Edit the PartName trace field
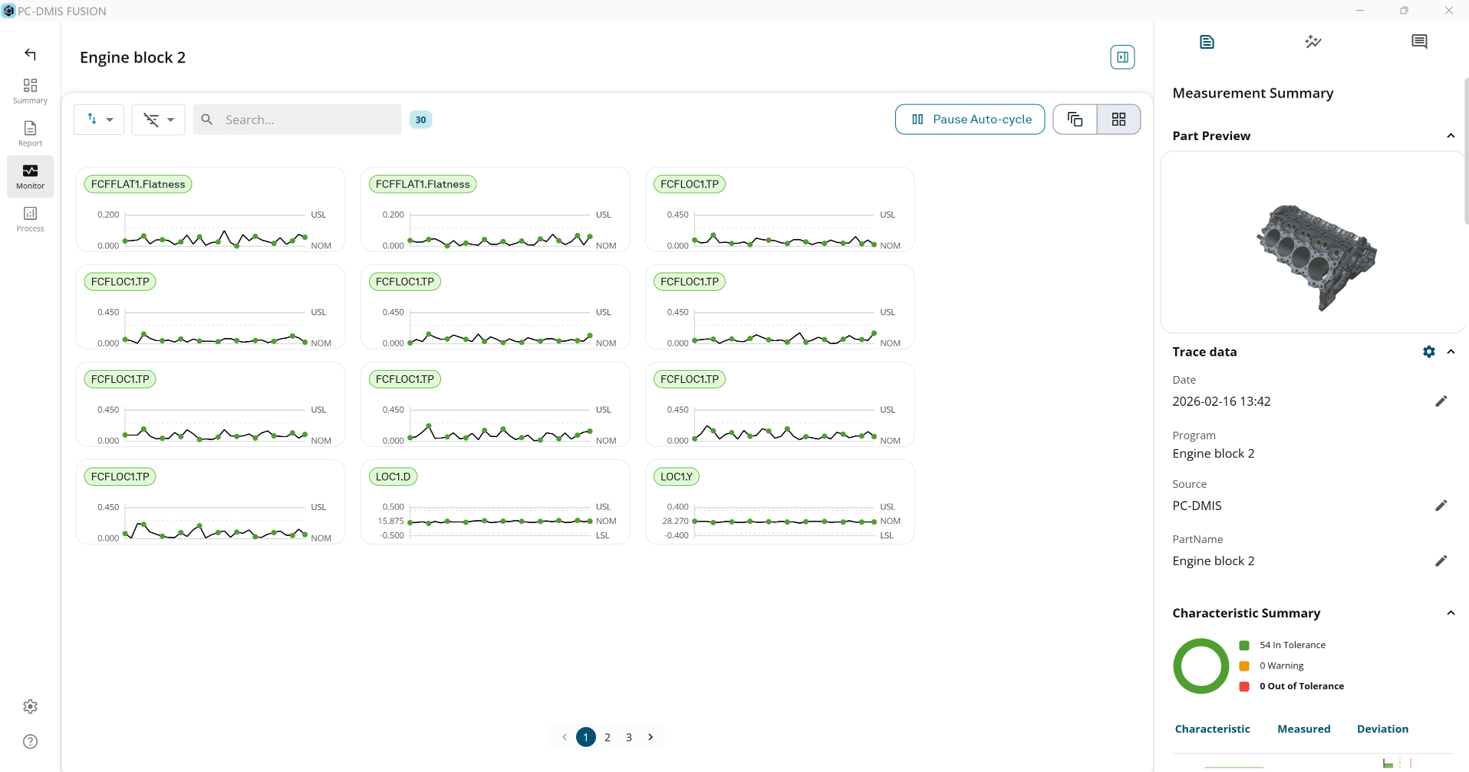 point(1441,561)
